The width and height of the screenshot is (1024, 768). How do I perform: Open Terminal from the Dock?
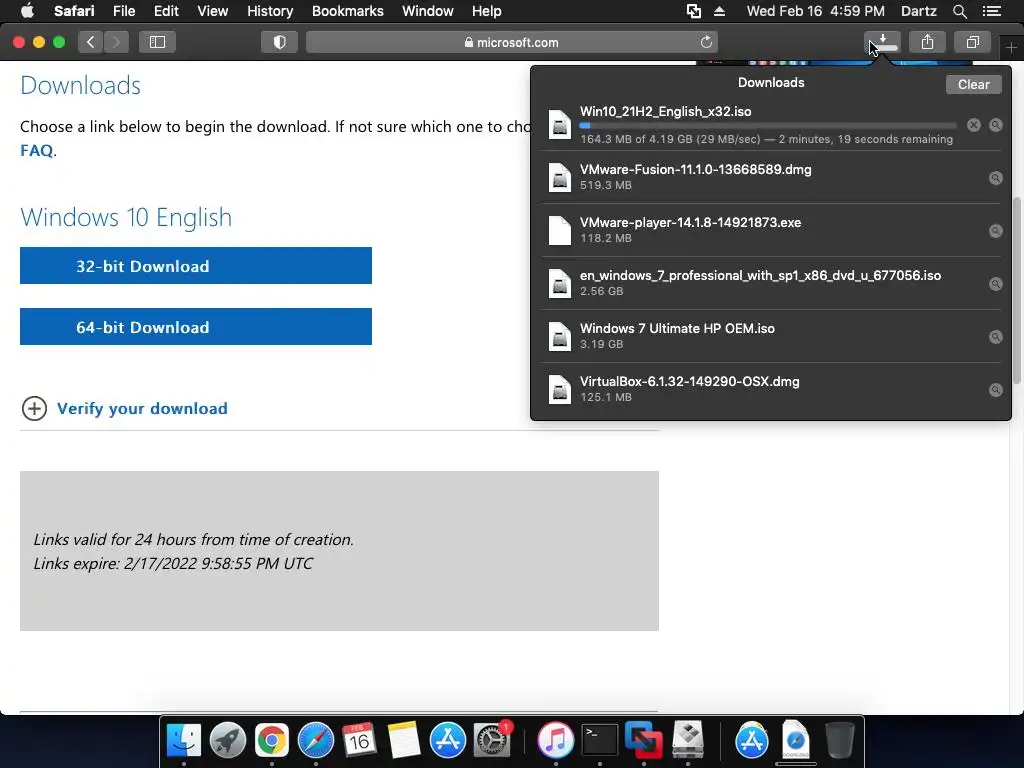[x=600, y=740]
